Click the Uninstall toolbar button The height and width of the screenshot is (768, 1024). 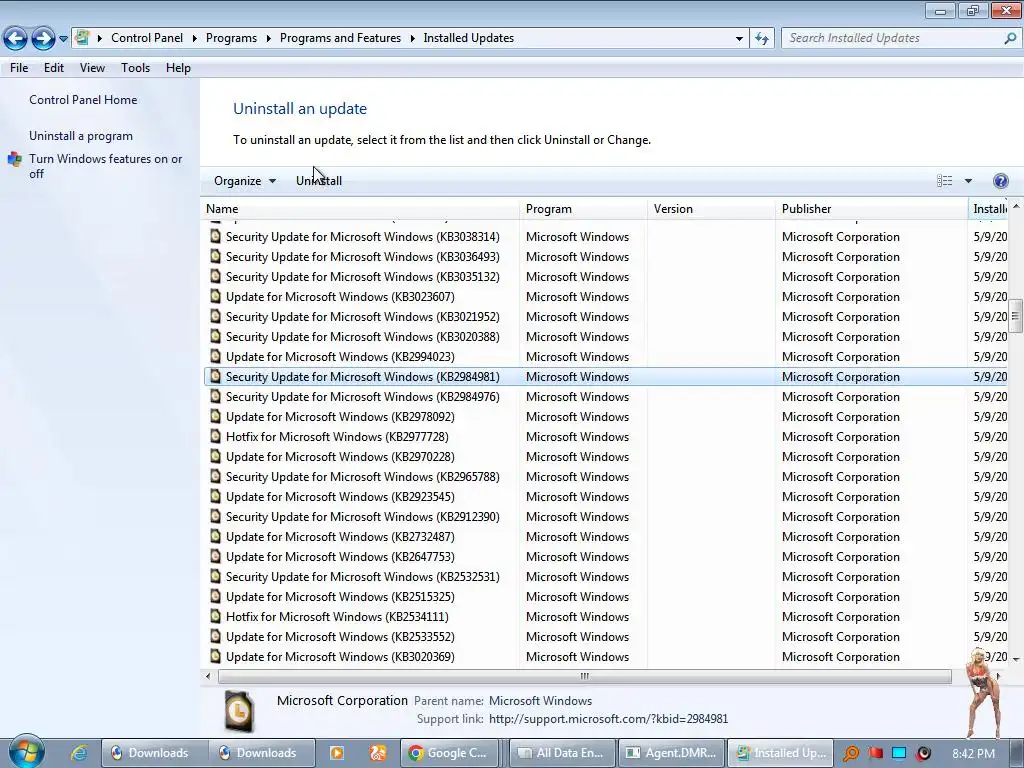pos(319,181)
